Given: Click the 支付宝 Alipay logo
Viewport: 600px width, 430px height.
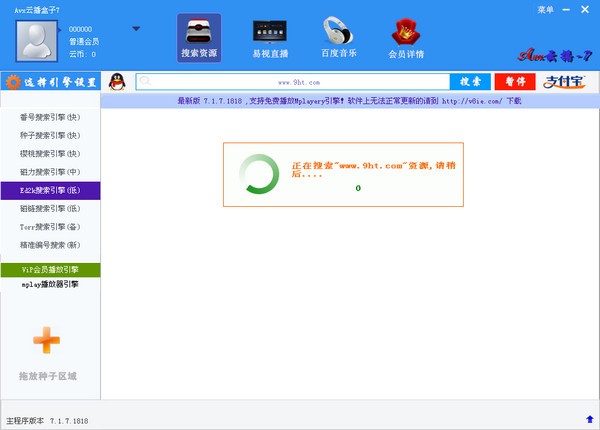Looking at the screenshot, I should point(564,82).
